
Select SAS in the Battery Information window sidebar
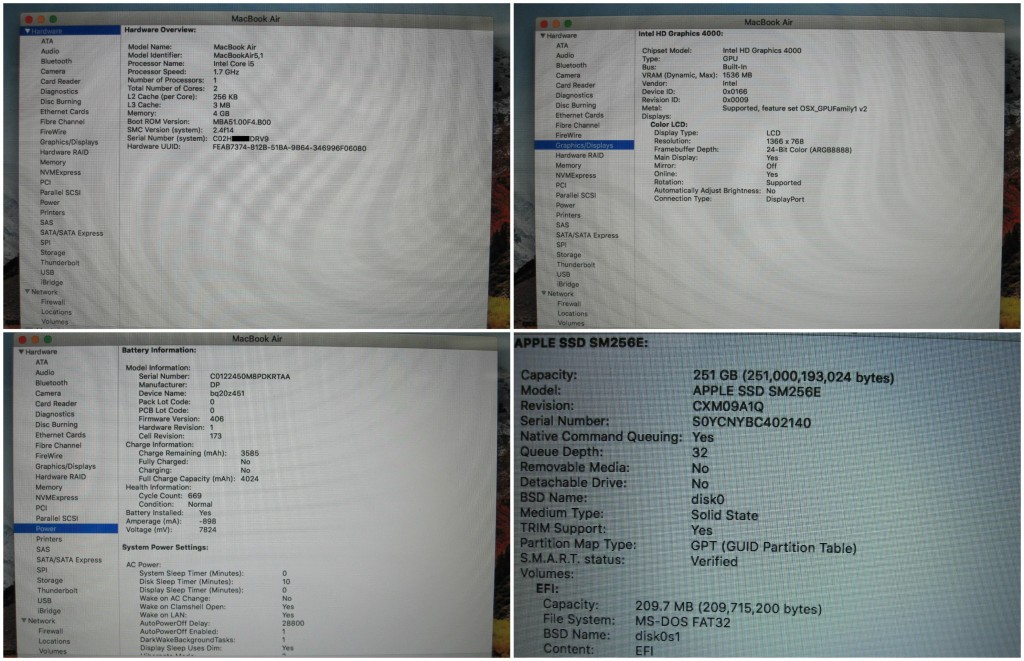43,549
